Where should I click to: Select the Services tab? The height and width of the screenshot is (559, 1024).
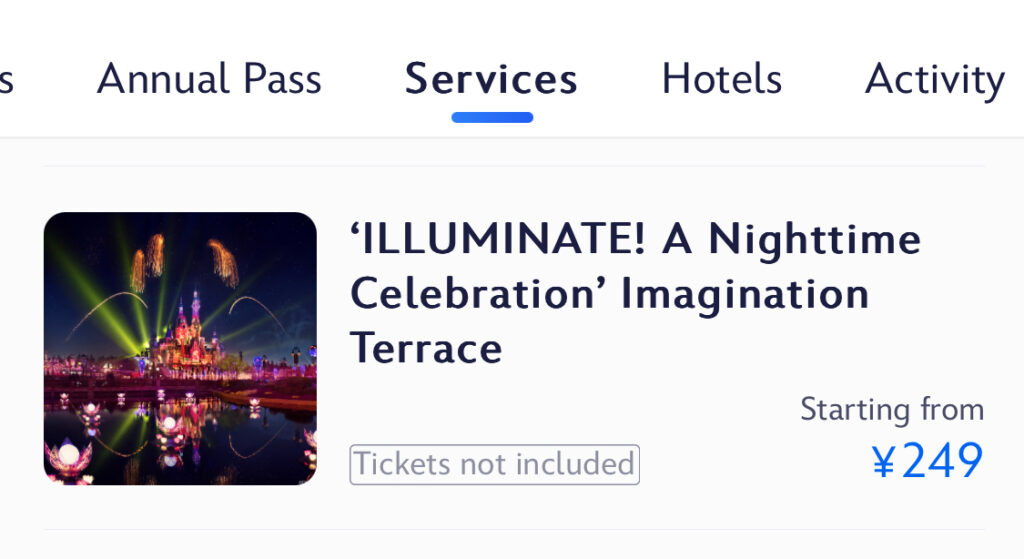(491, 79)
